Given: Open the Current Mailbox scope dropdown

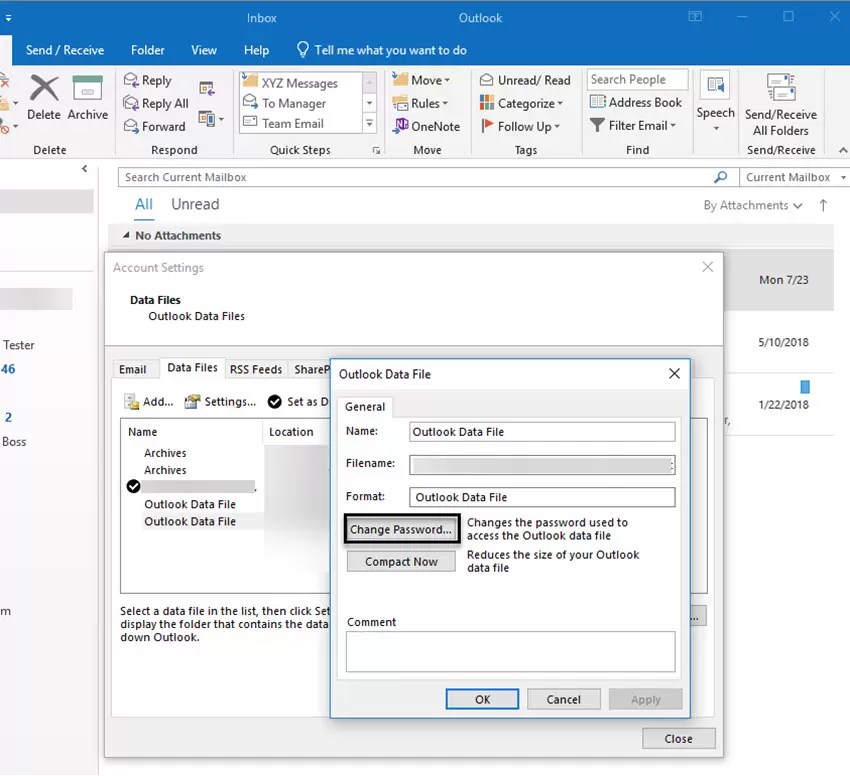Looking at the screenshot, I should (x=795, y=177).
